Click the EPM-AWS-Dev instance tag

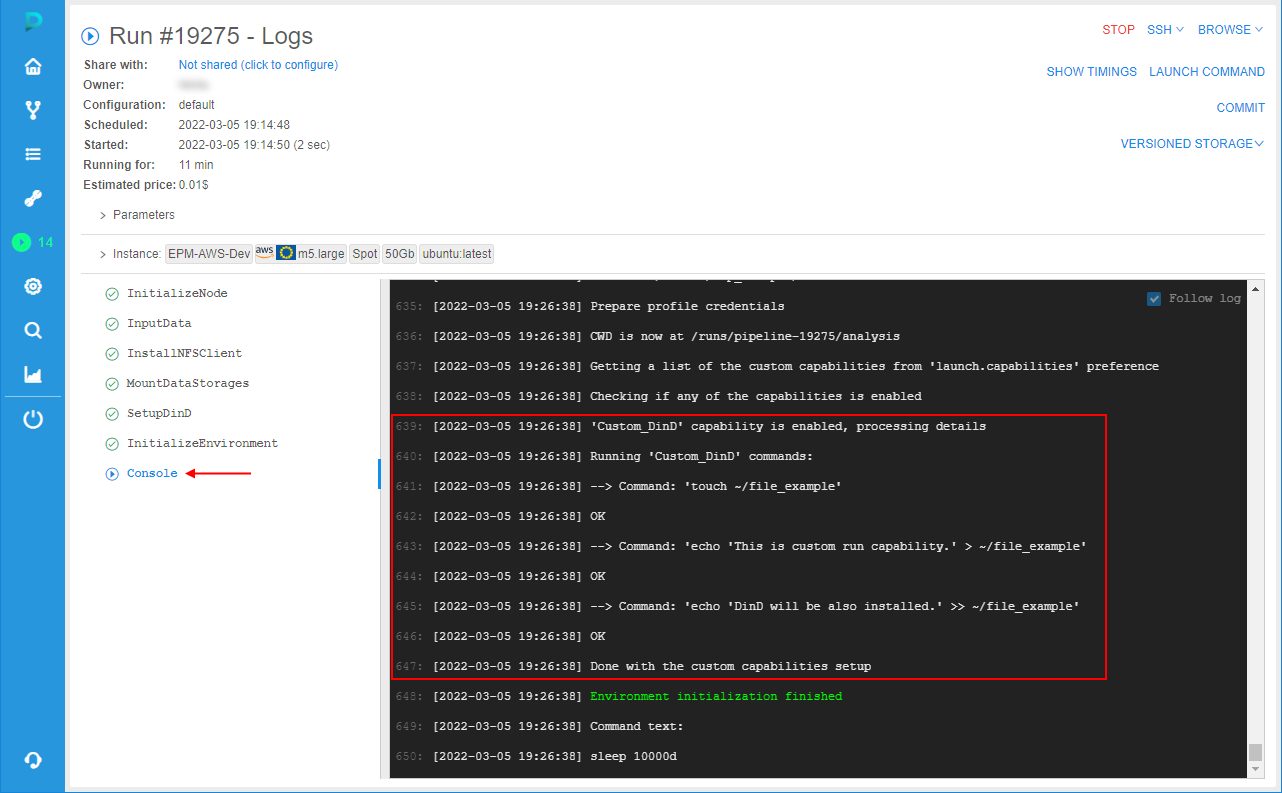point(209,254)
